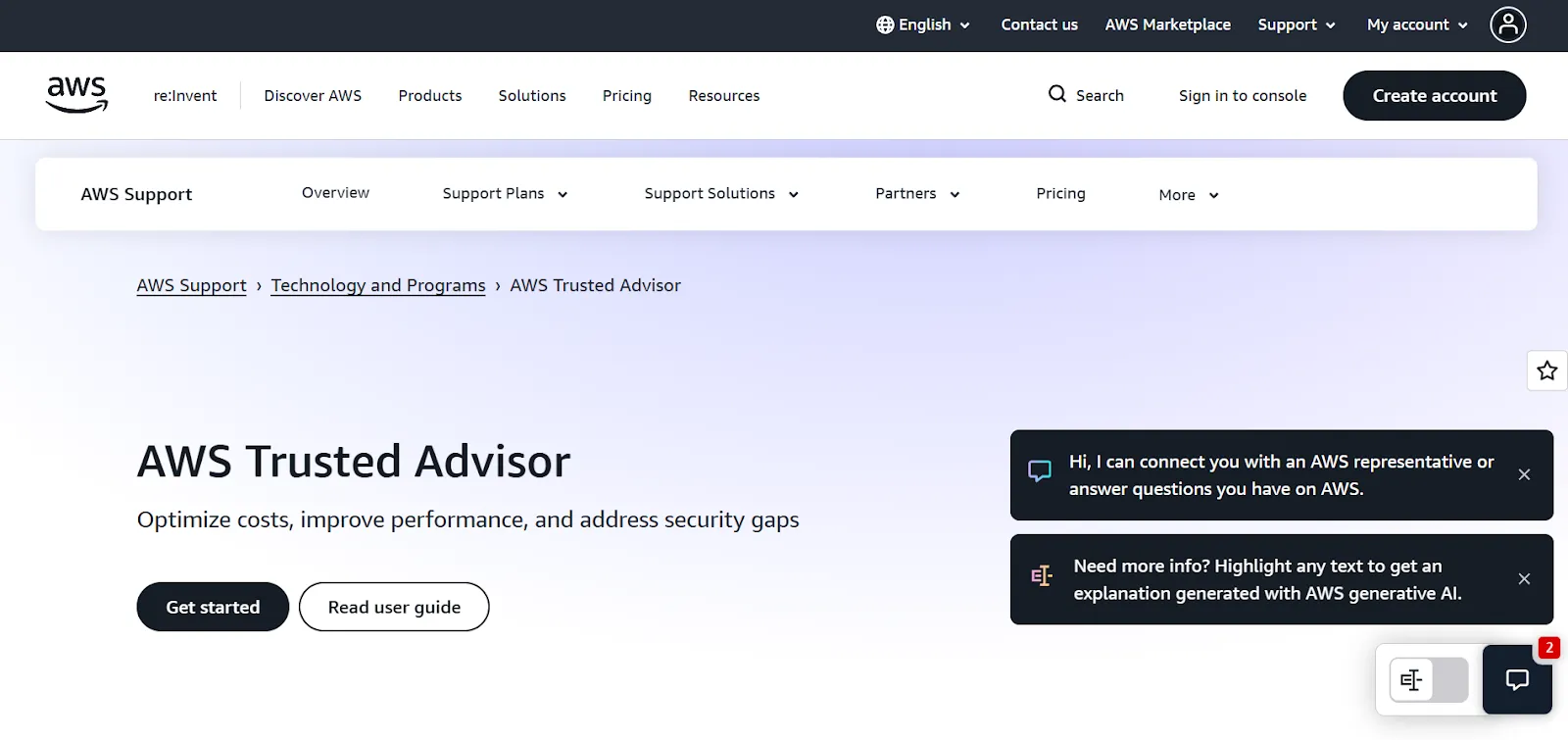This screenshot has width=1568, height=740.
Task: Click the AWS Support section title
Action: point(136,194)
